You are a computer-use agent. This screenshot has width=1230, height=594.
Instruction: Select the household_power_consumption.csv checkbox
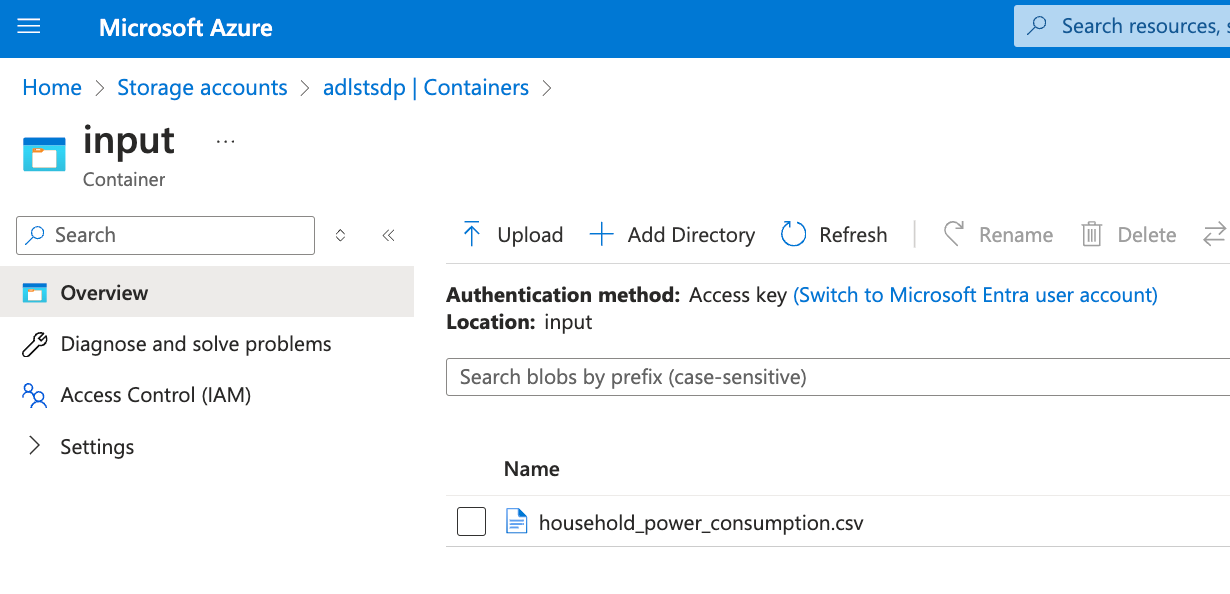click(471, 522)
